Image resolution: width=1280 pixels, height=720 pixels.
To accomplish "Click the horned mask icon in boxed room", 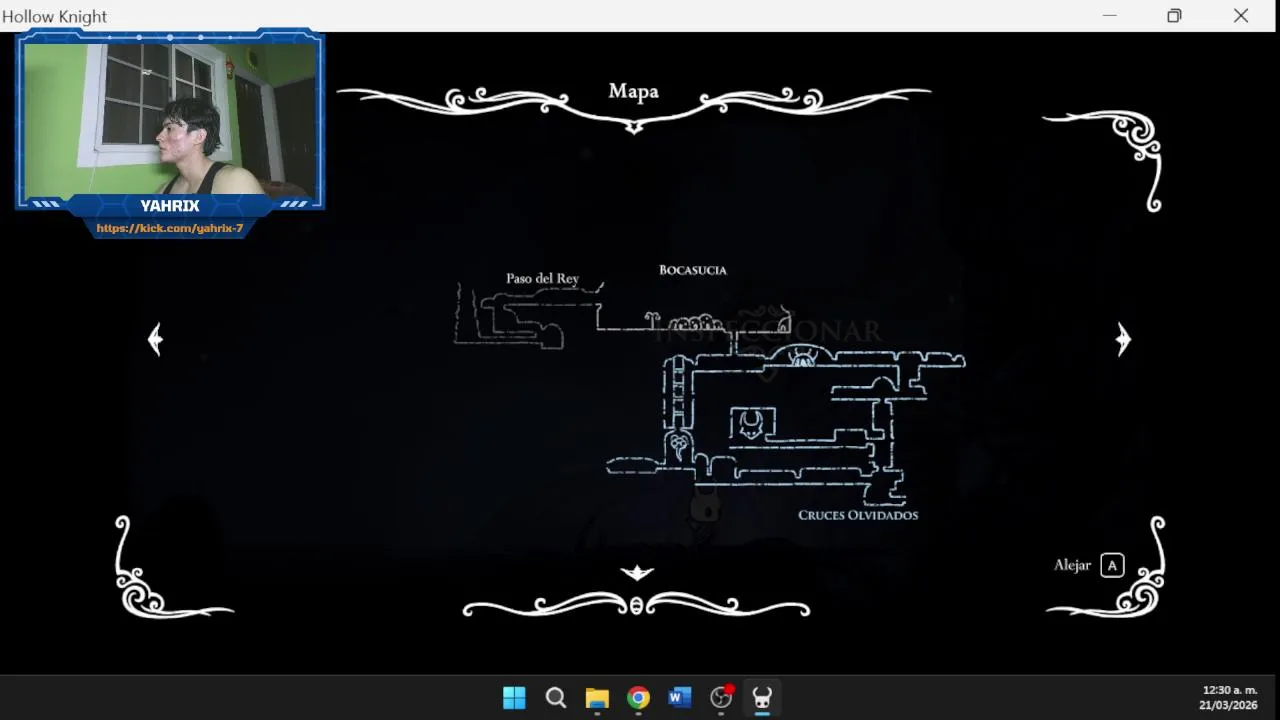I will tap(752, 424).
